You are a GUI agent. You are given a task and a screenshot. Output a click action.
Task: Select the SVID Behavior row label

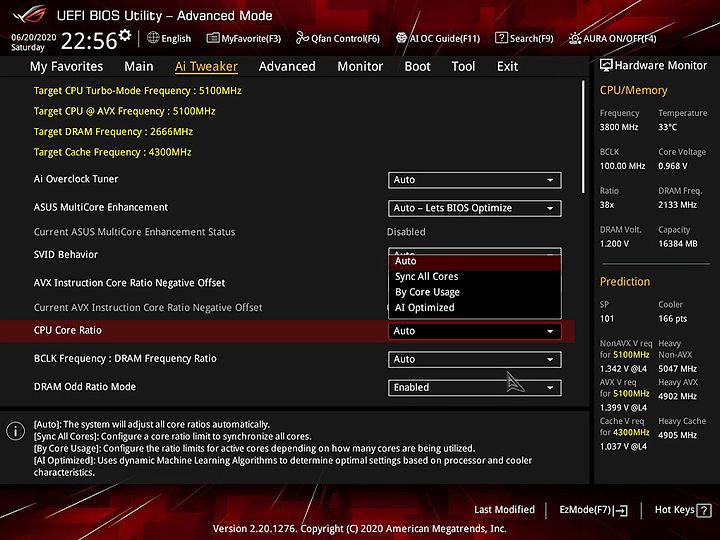pyautogui.click(x=66, y=254)
